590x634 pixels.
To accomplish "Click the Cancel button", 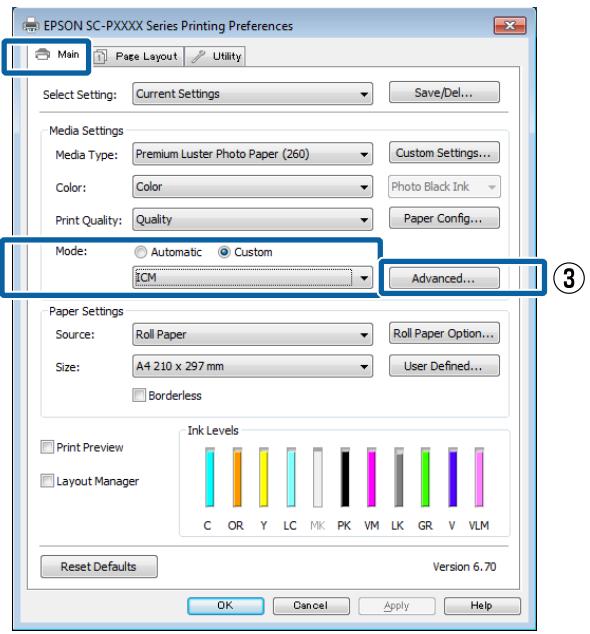I will [x=311, y=606].
